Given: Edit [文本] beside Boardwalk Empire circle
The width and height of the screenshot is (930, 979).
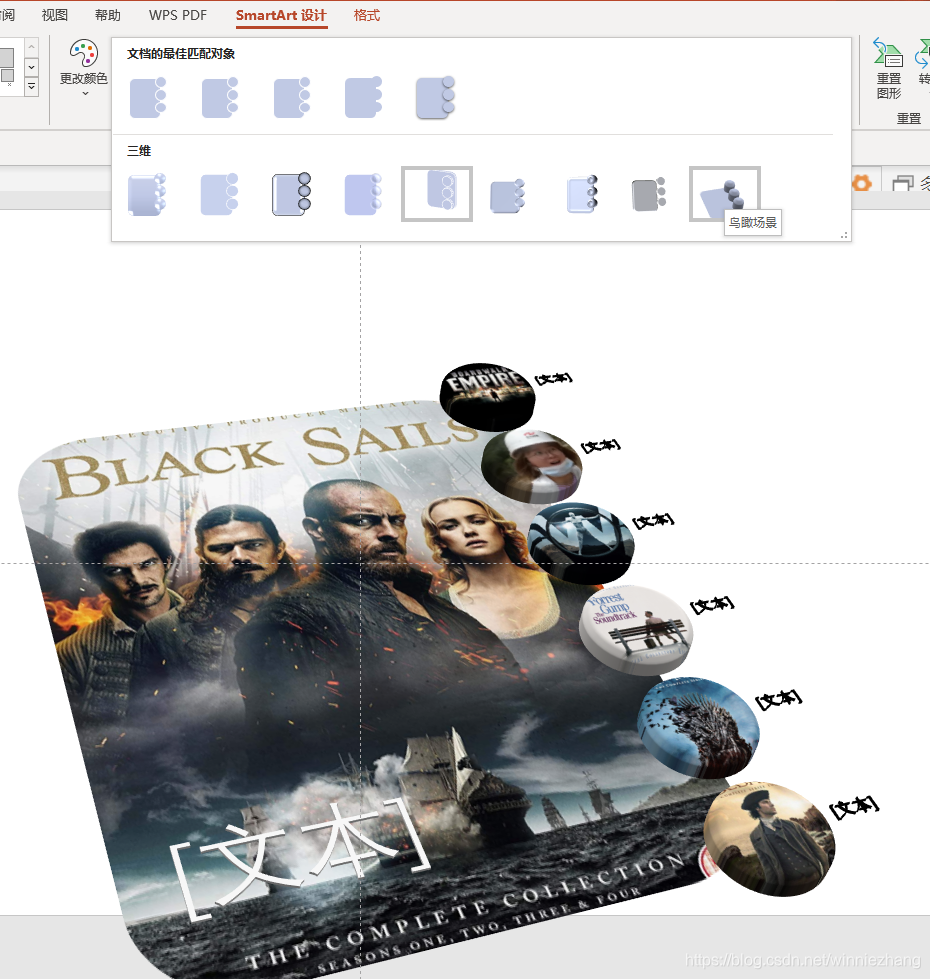Looking at the screenshot, I should [554, 378].
